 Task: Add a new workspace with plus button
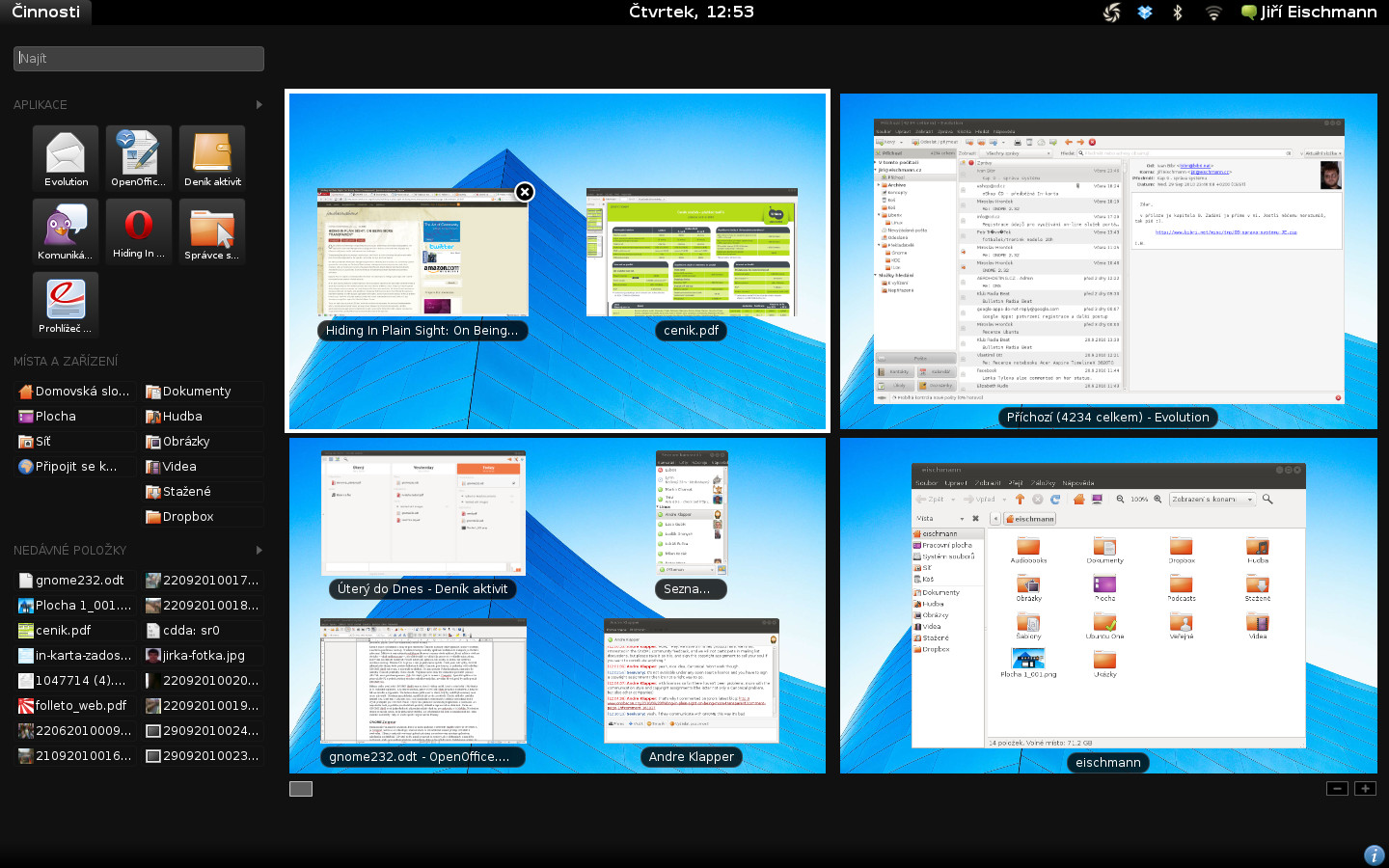pyautogui.click(x=1365, y=789)
